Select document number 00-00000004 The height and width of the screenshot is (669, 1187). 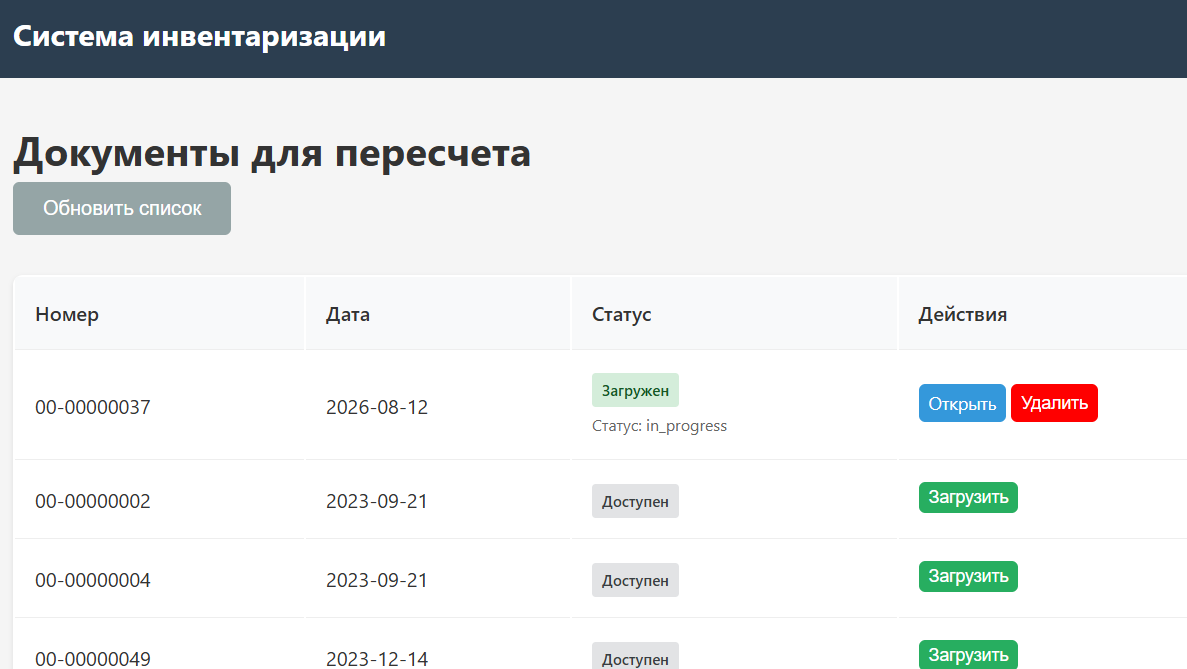point(93,580)
